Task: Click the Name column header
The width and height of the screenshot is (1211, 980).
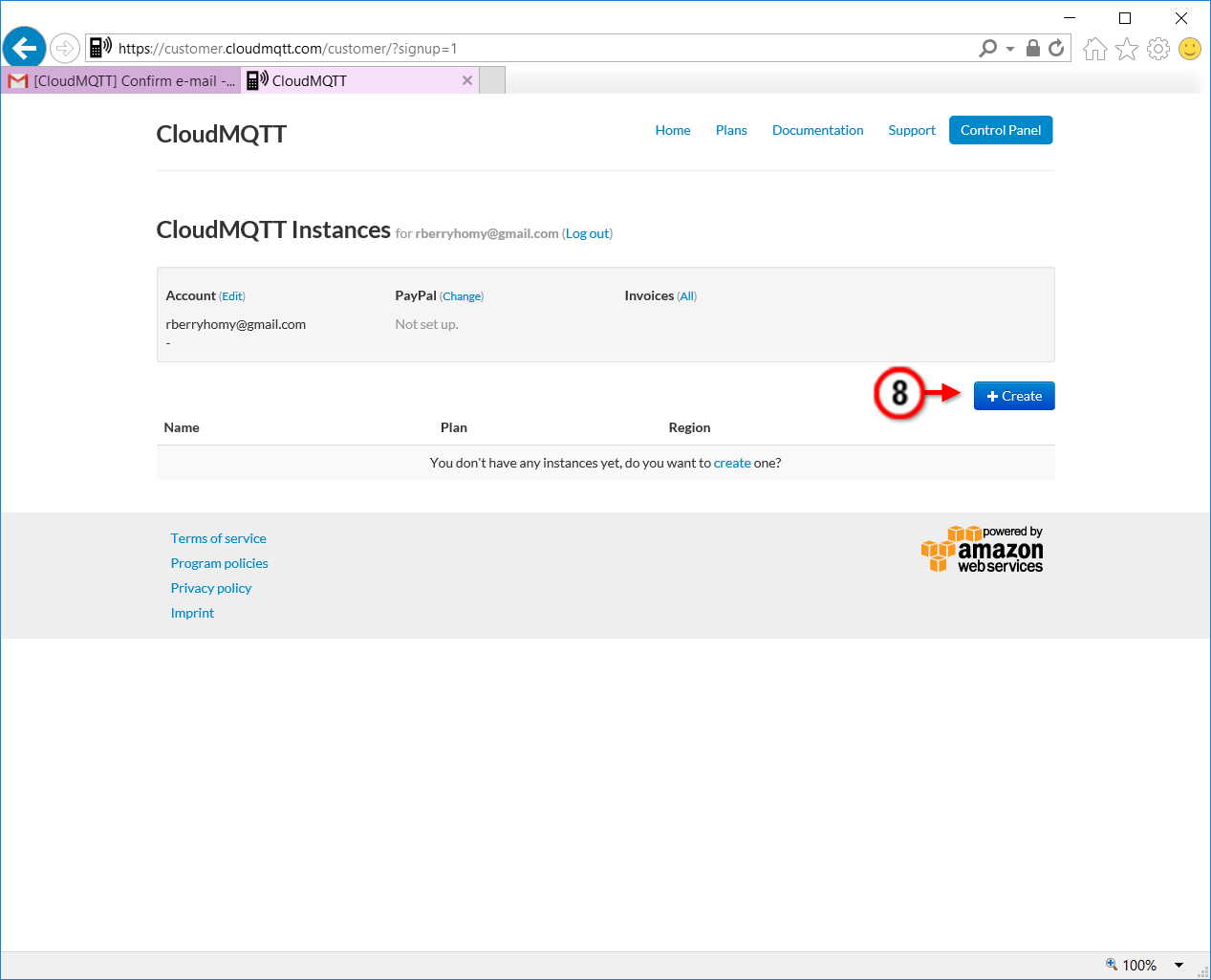Action: 182,427
